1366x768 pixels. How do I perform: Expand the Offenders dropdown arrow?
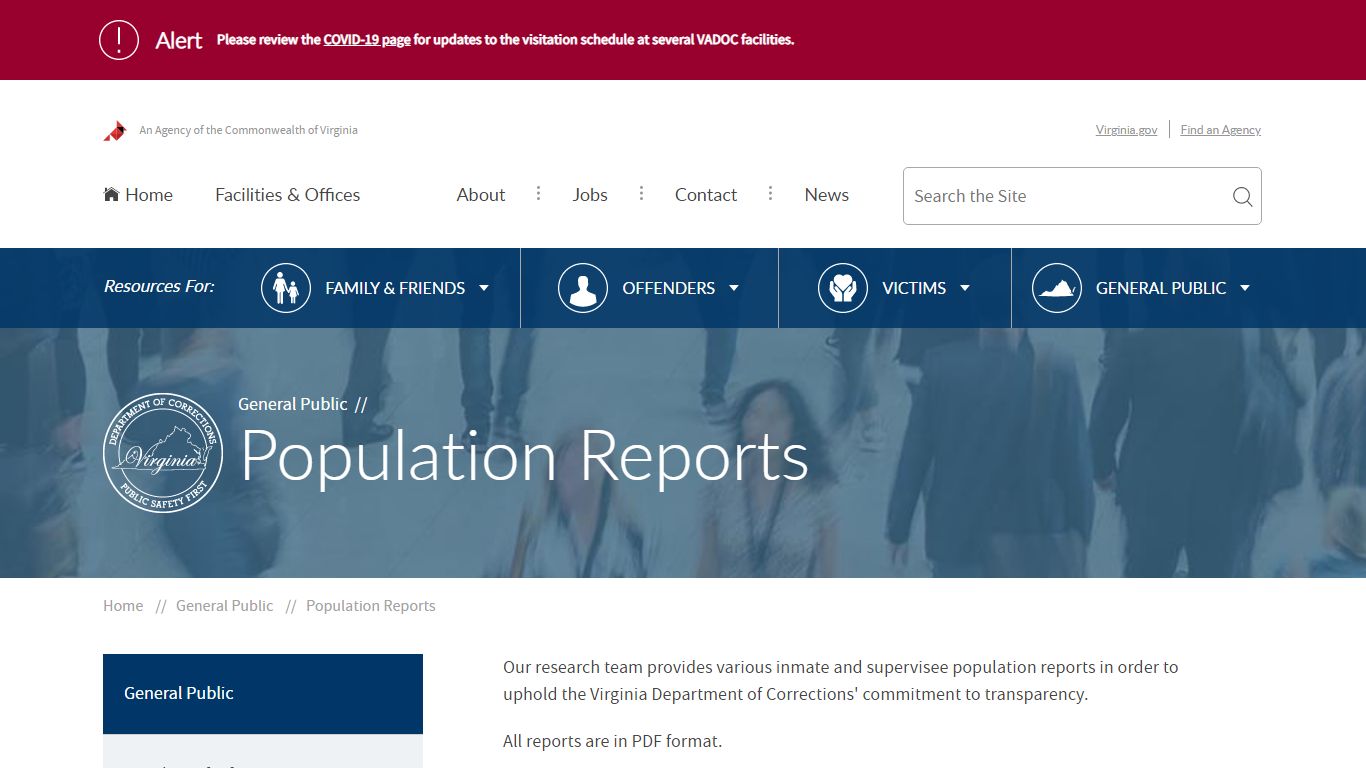tap(734, 288)
